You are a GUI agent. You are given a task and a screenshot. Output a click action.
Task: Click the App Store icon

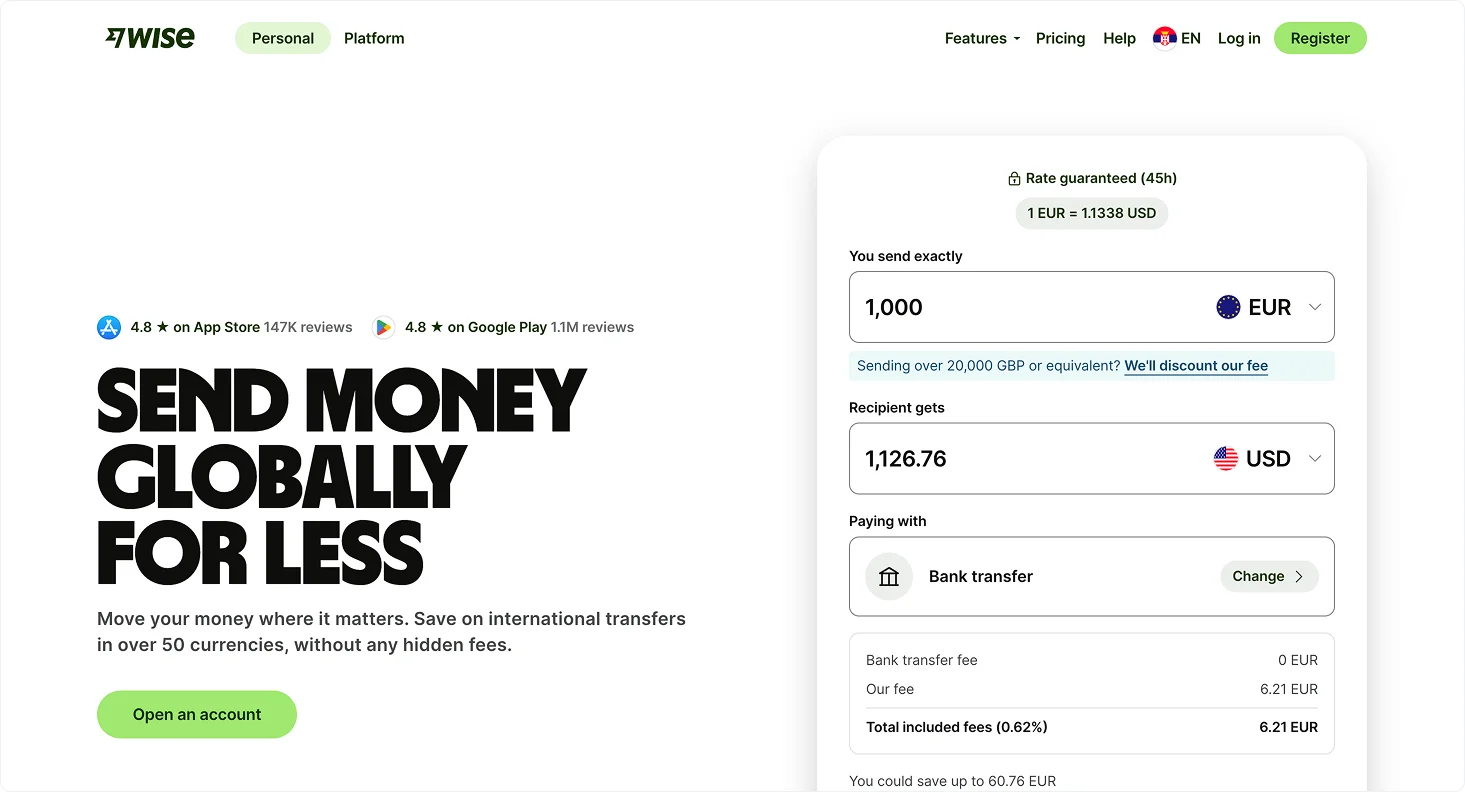pos(109,327)
